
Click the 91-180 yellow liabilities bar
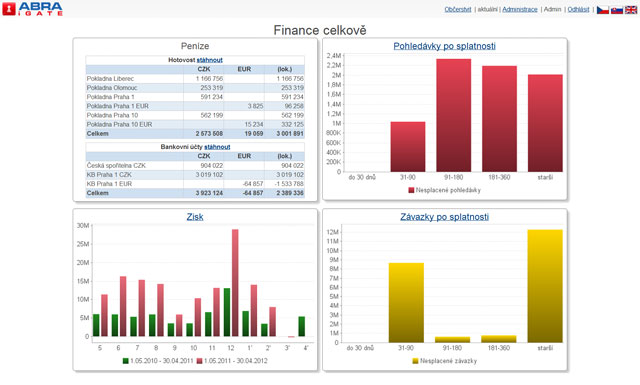tap(452, 340)
